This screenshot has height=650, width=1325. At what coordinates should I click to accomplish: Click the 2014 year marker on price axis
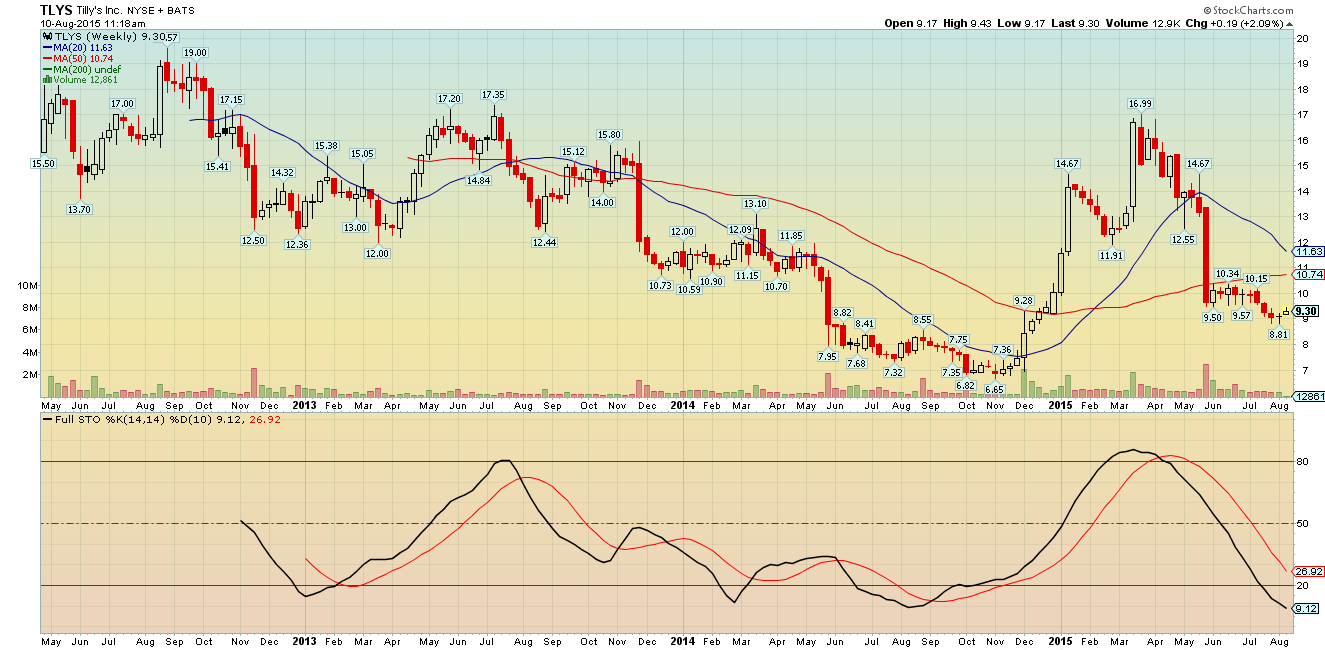pos(682,405)
